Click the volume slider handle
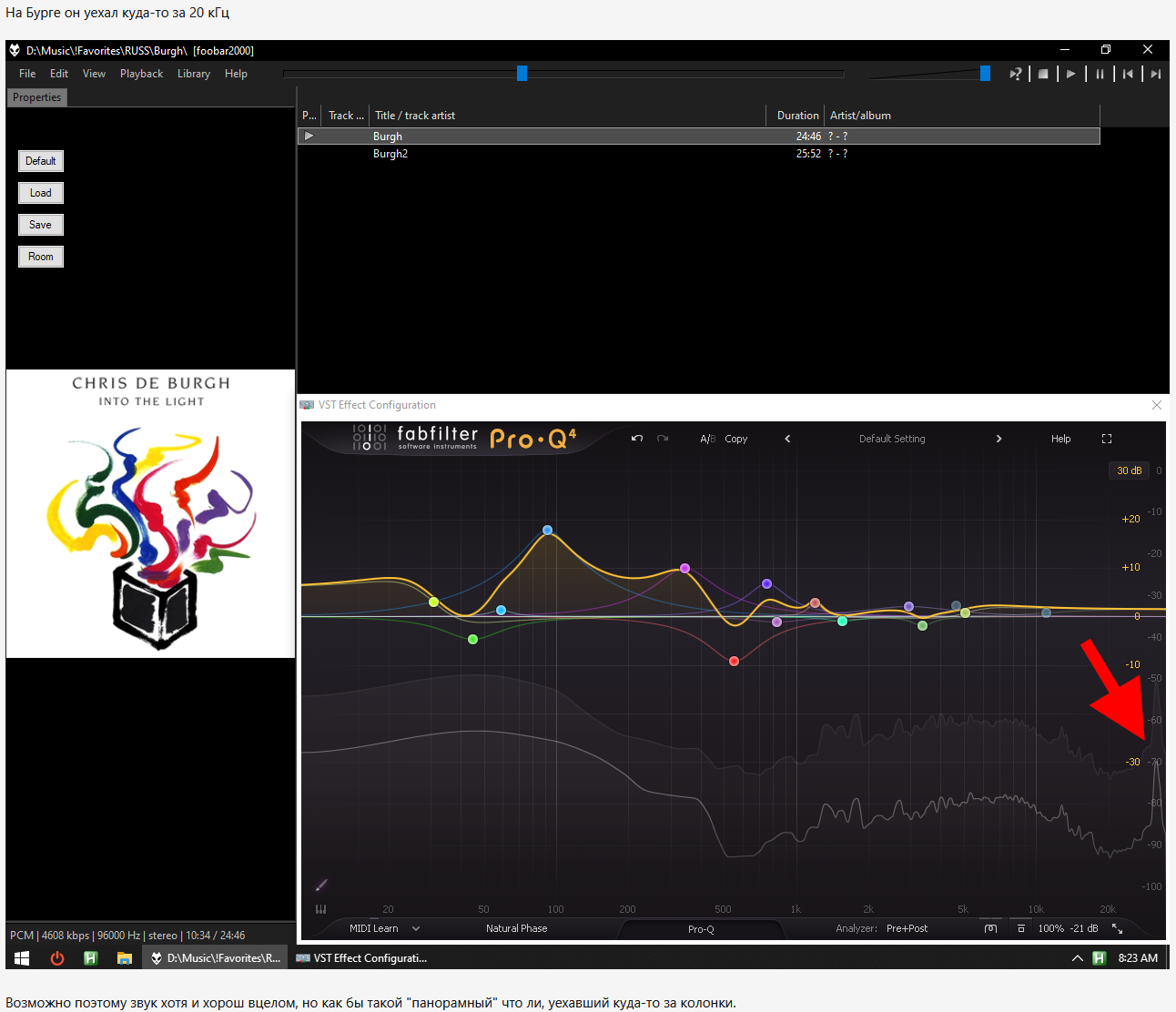 tap(985, 74)
